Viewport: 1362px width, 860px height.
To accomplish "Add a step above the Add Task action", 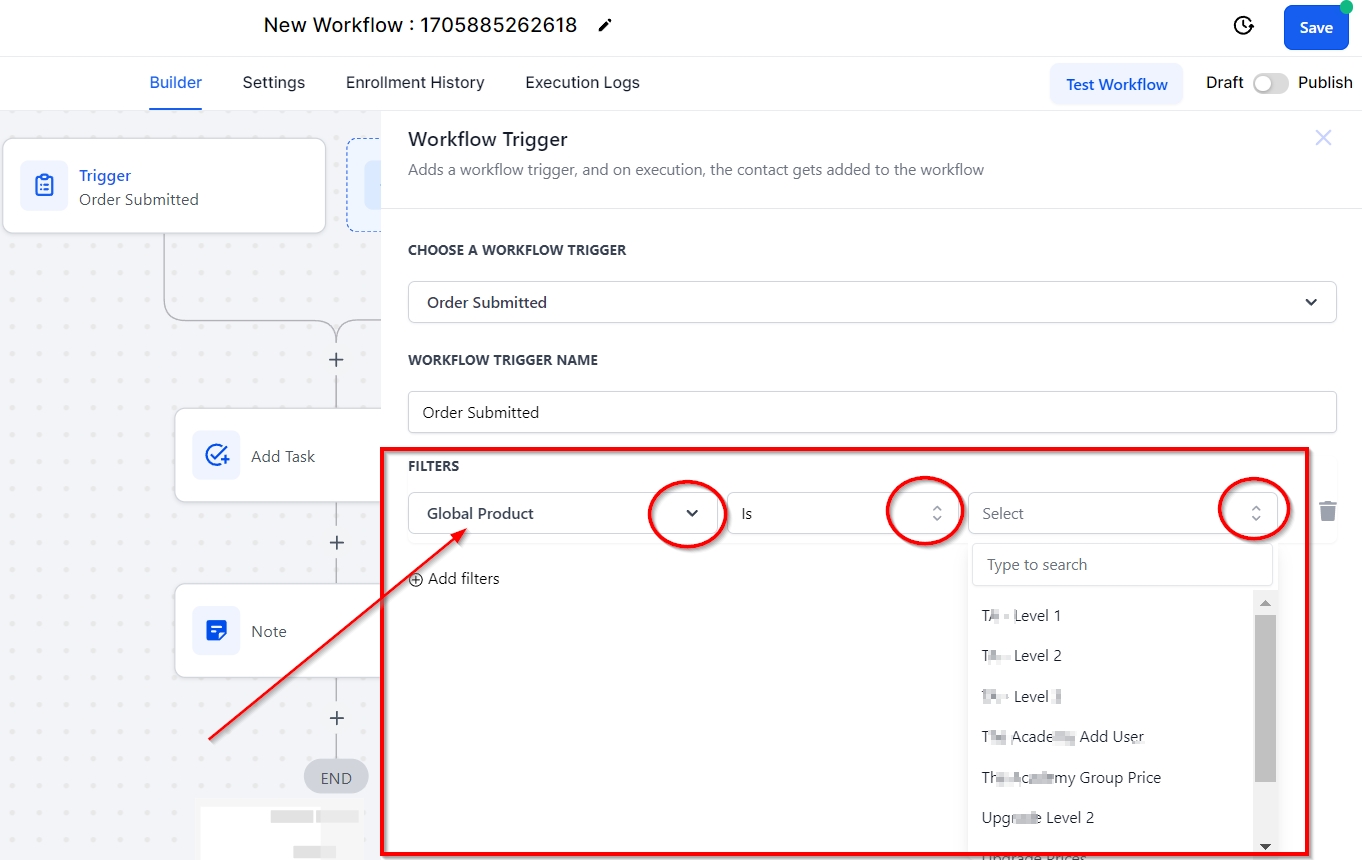I will (336, 359).
